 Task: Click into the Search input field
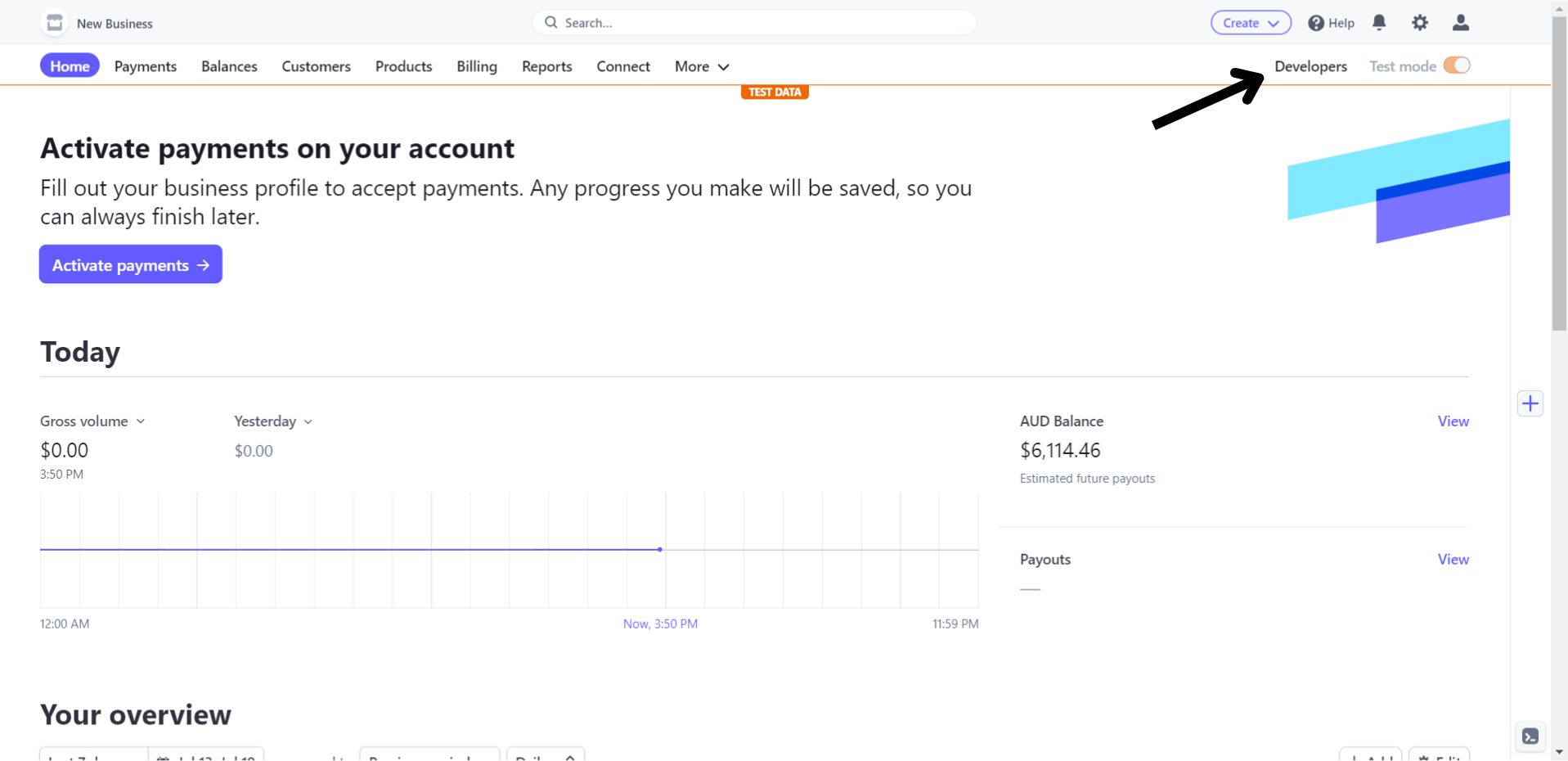pos(761,23)
